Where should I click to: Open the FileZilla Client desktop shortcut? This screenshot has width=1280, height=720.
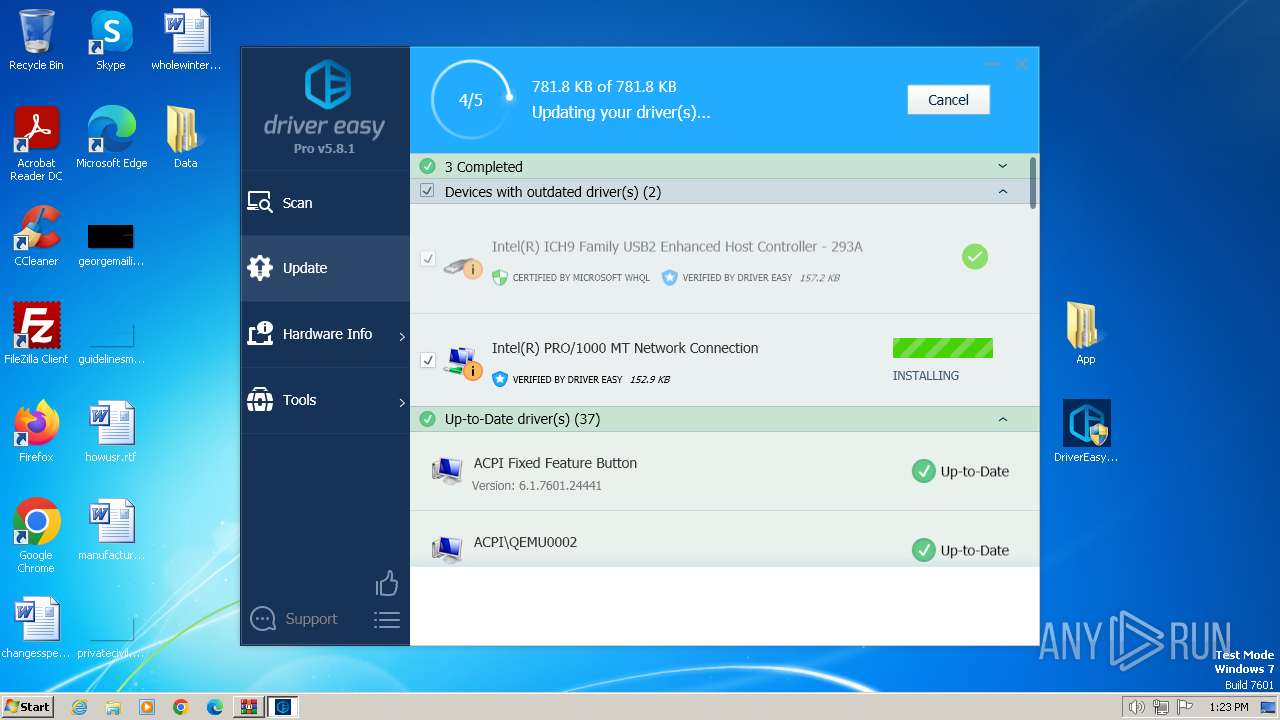click(x=36, y=334)
